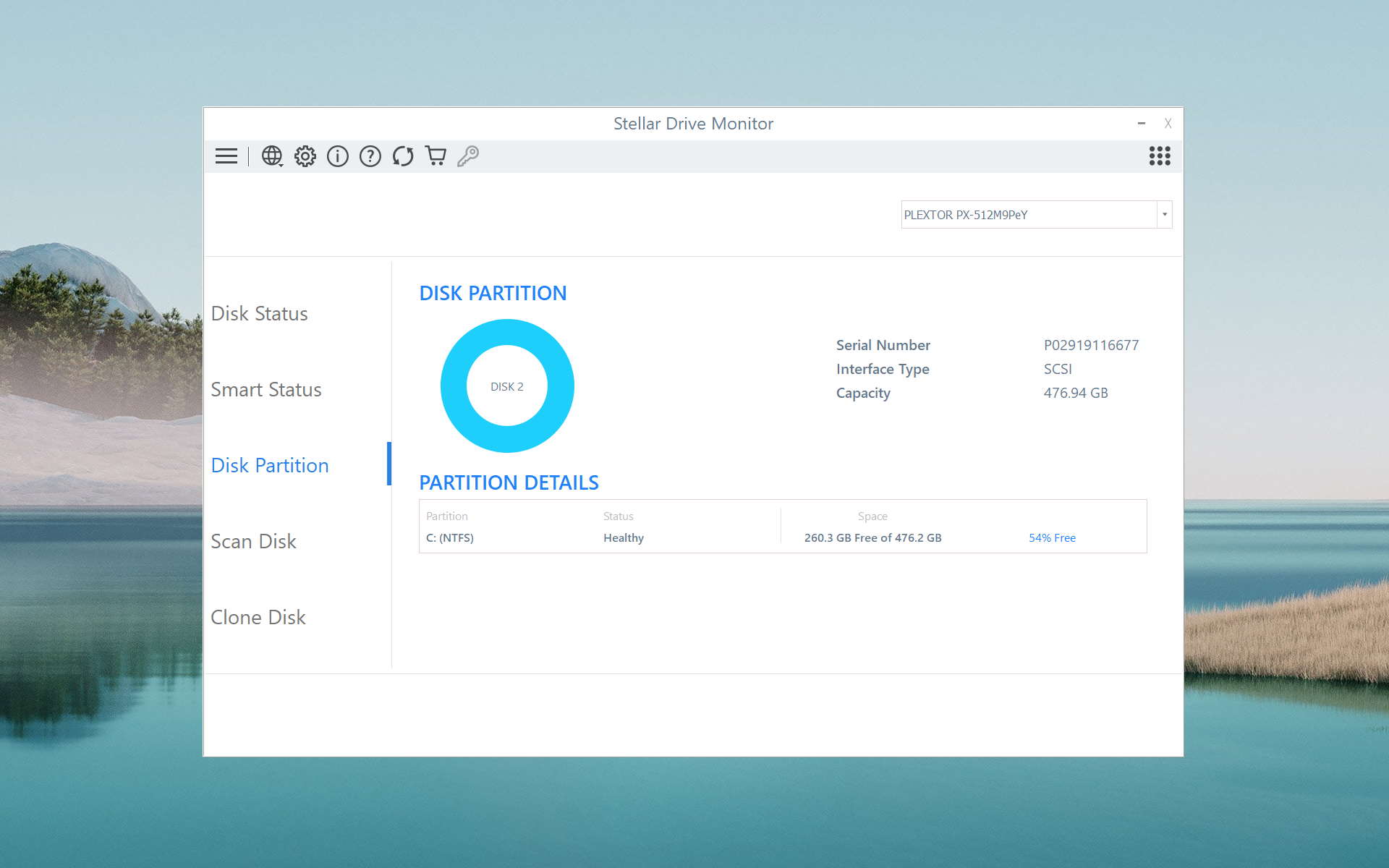
Task: Click the globe language icon
Action: 272,156
